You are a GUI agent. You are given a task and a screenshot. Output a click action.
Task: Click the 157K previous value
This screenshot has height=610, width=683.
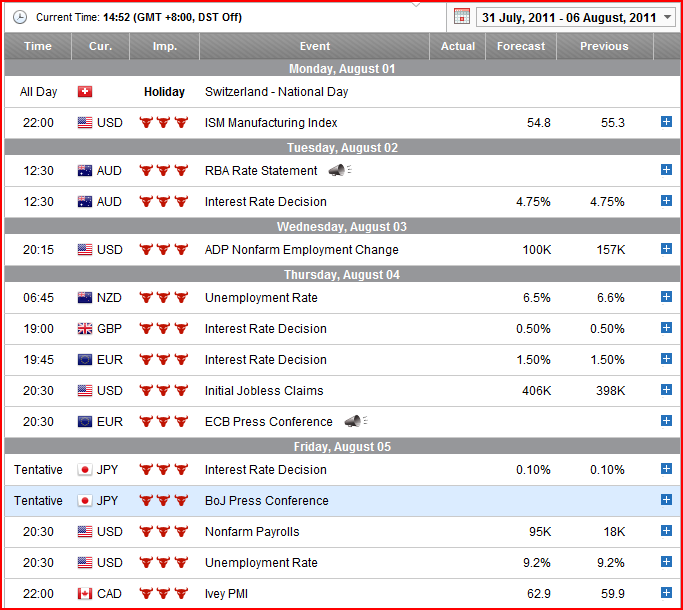611,250
